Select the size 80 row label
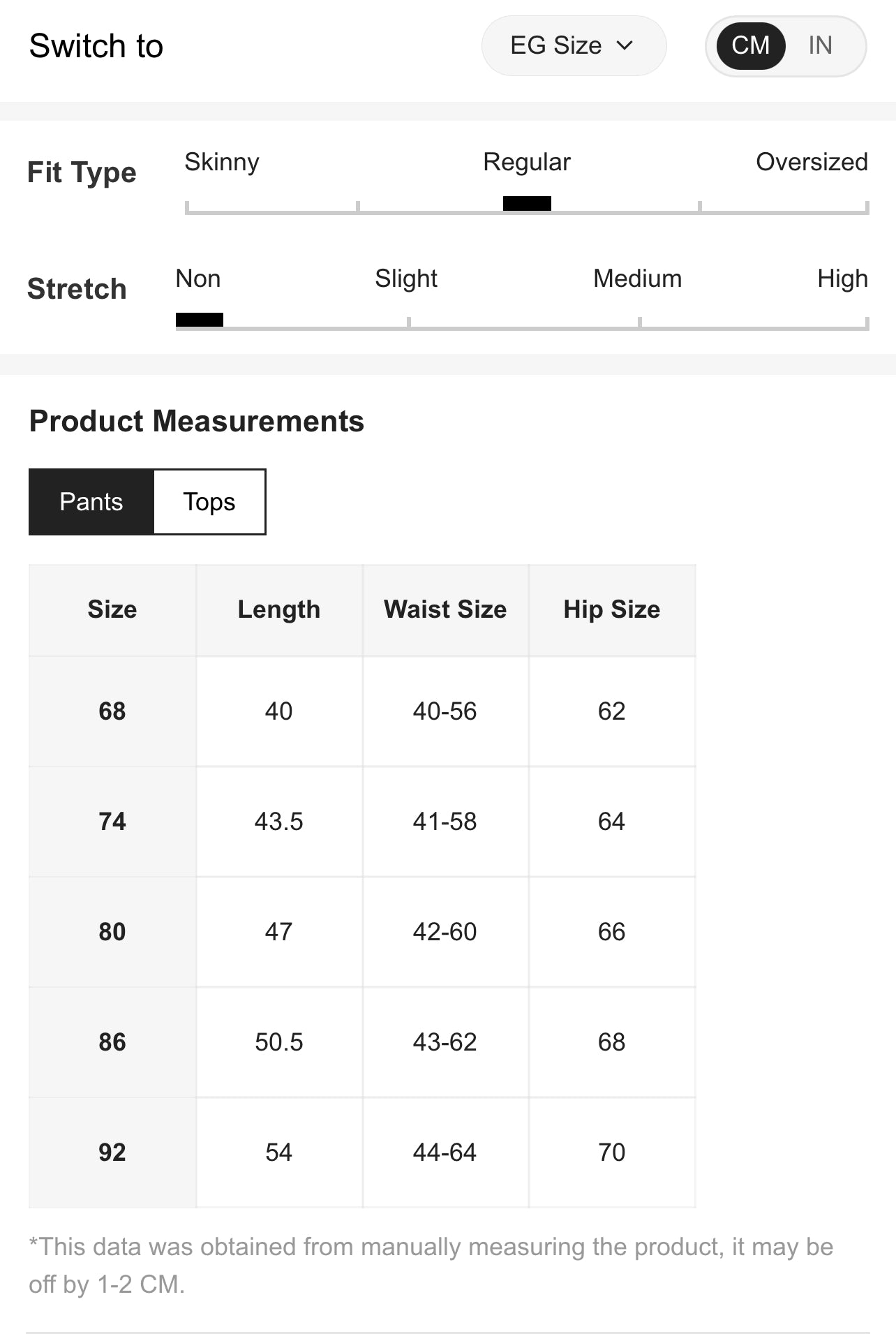This screenshot has width=896, height=1334. pos(112,932)
